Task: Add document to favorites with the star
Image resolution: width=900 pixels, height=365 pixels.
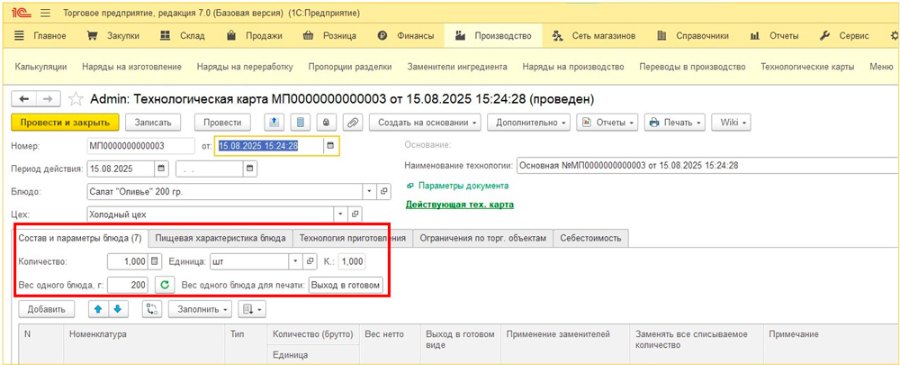Action: (x=76, y=99)
